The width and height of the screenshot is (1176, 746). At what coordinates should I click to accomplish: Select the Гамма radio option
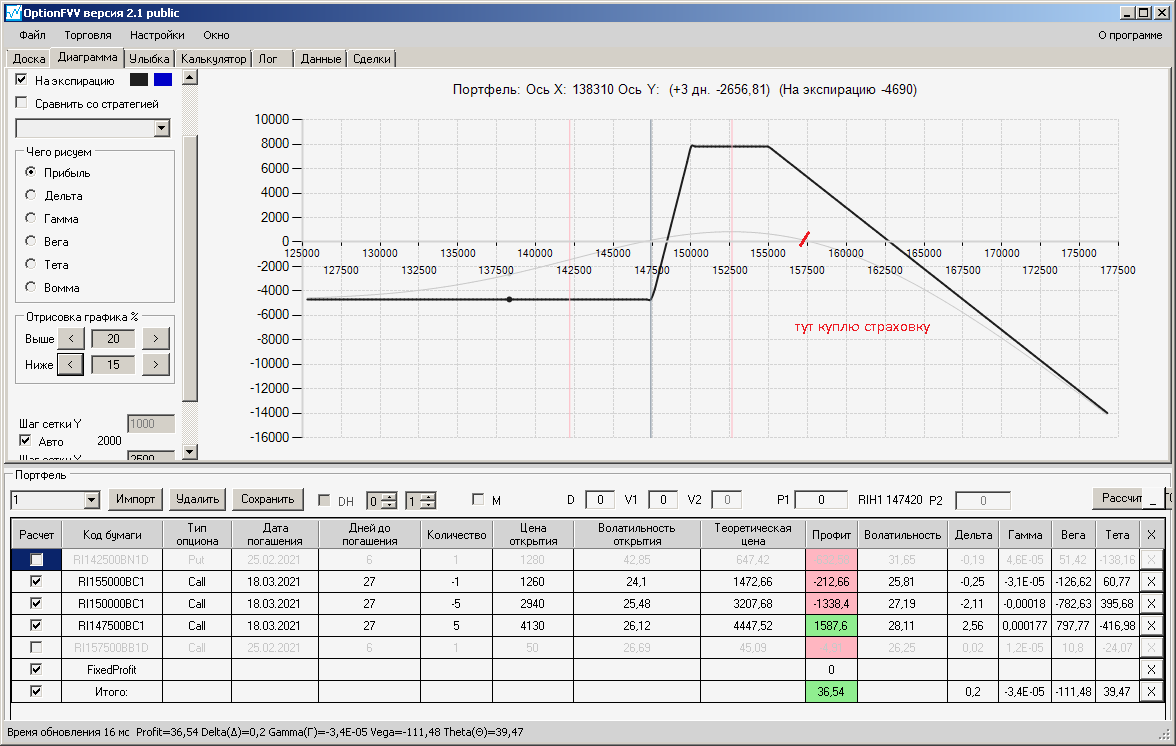click(x=31, y=218)
